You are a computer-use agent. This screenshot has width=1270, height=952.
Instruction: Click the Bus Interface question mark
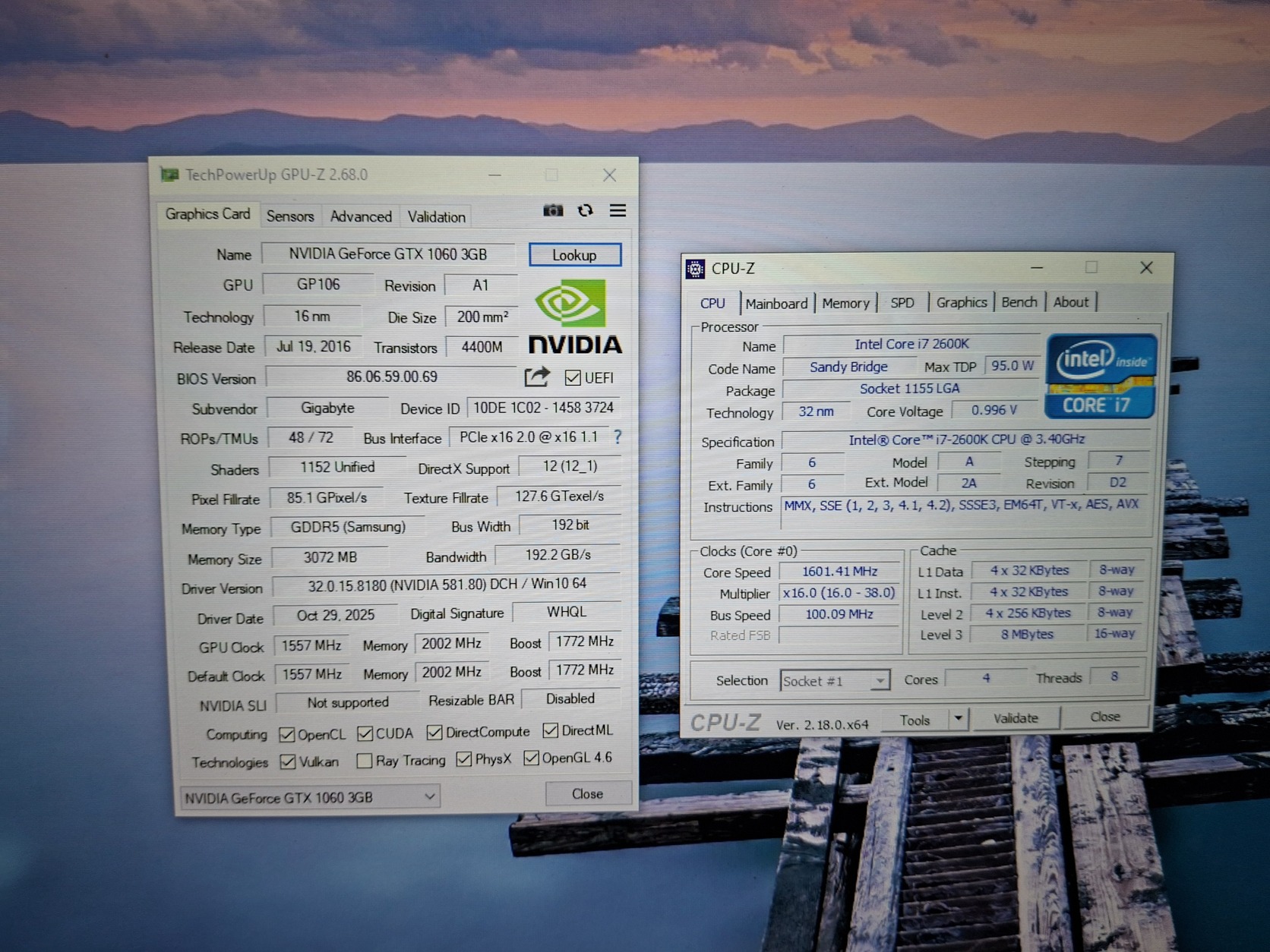coord(618,437)
